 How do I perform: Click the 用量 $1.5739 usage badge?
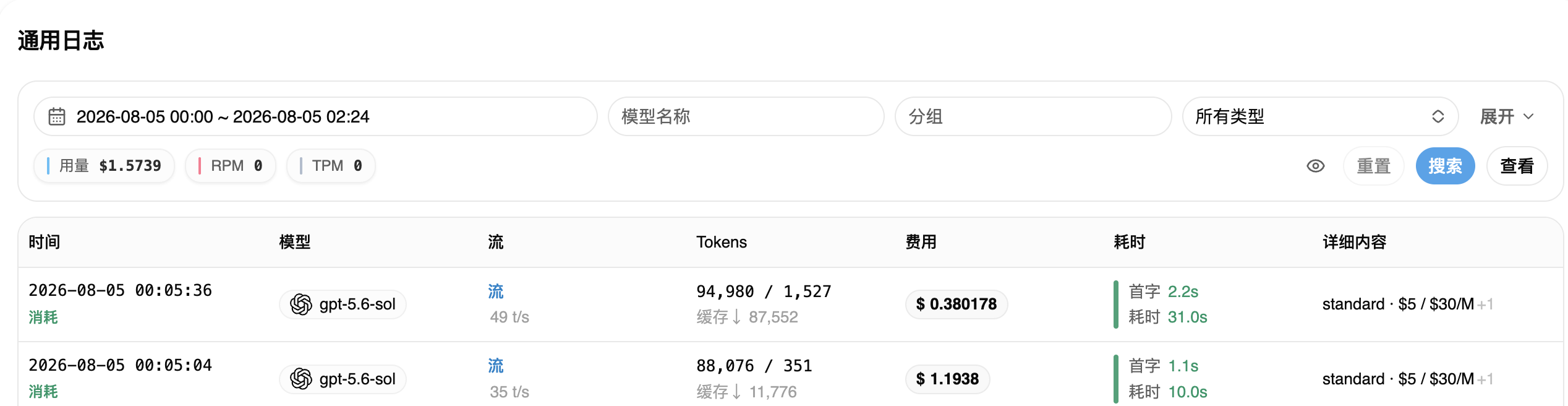click(104, 166)
